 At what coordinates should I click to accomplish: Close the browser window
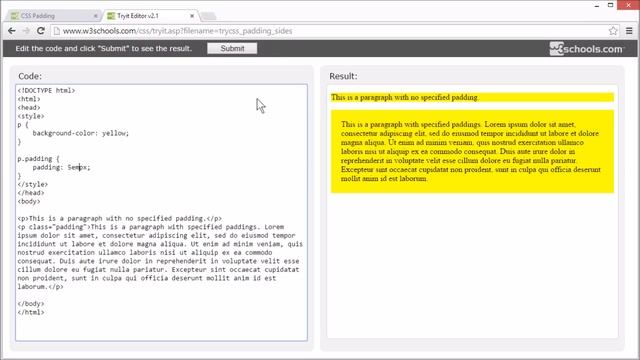[x=629, y=5]
